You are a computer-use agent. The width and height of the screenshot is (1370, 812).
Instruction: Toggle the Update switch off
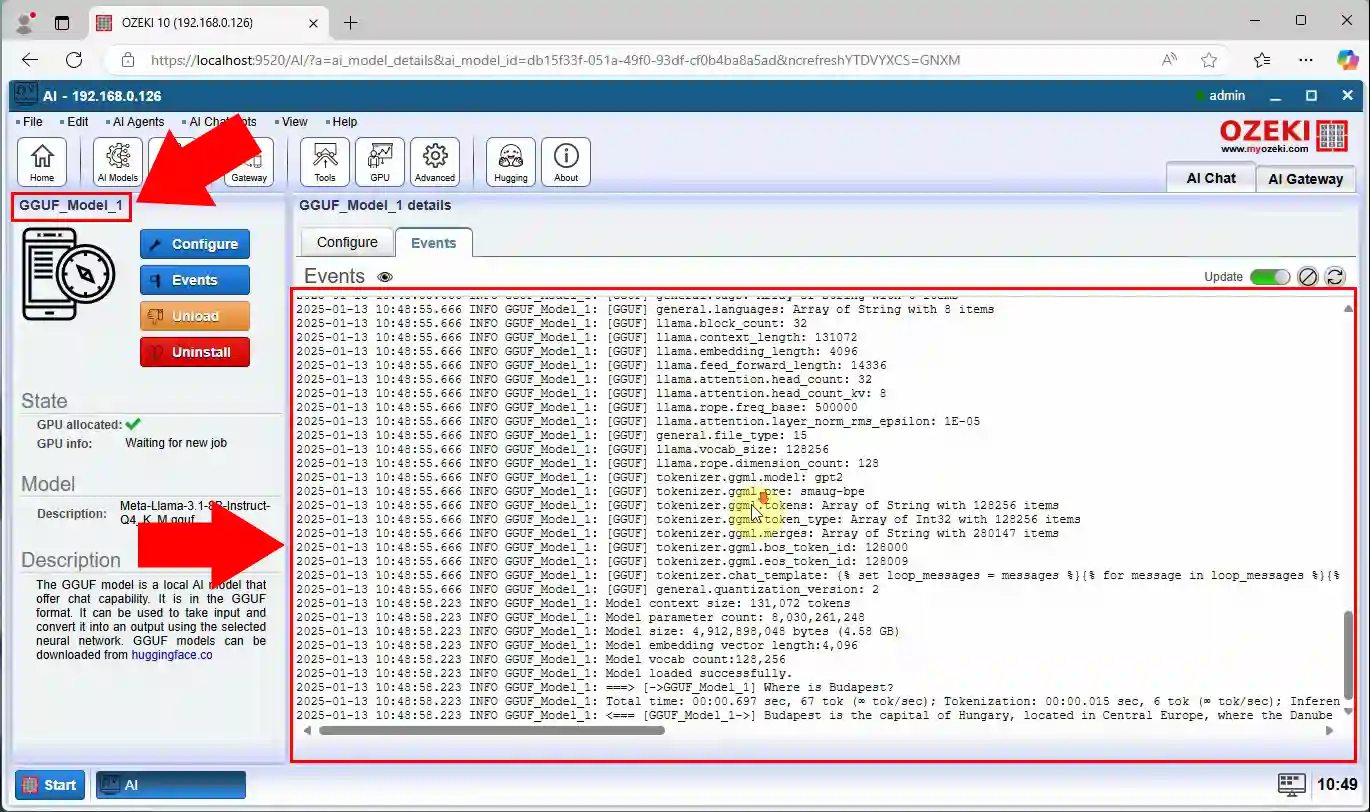(x=1270, y=277)
